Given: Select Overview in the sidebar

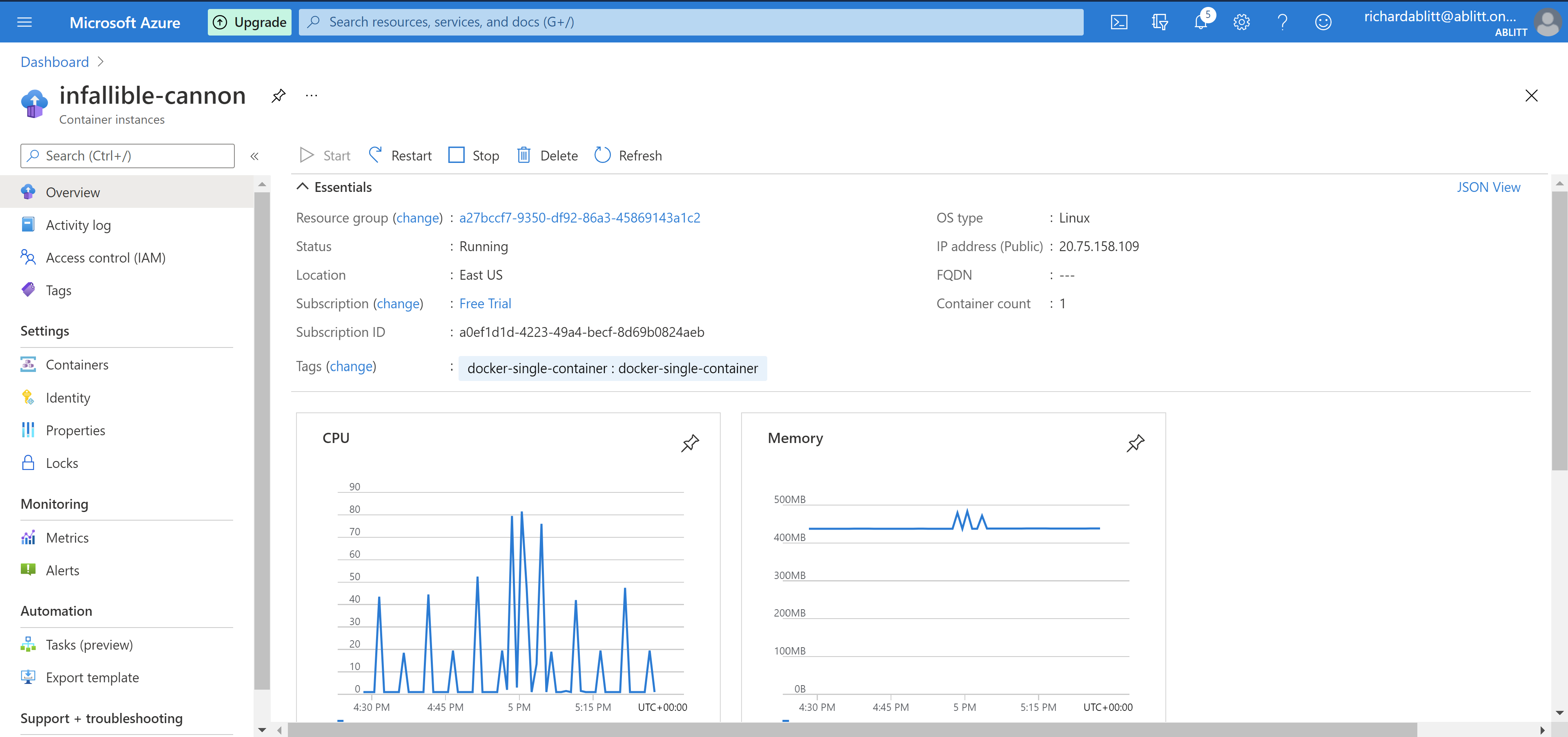Looking at the screenshot, I should (x=127, y=192).
